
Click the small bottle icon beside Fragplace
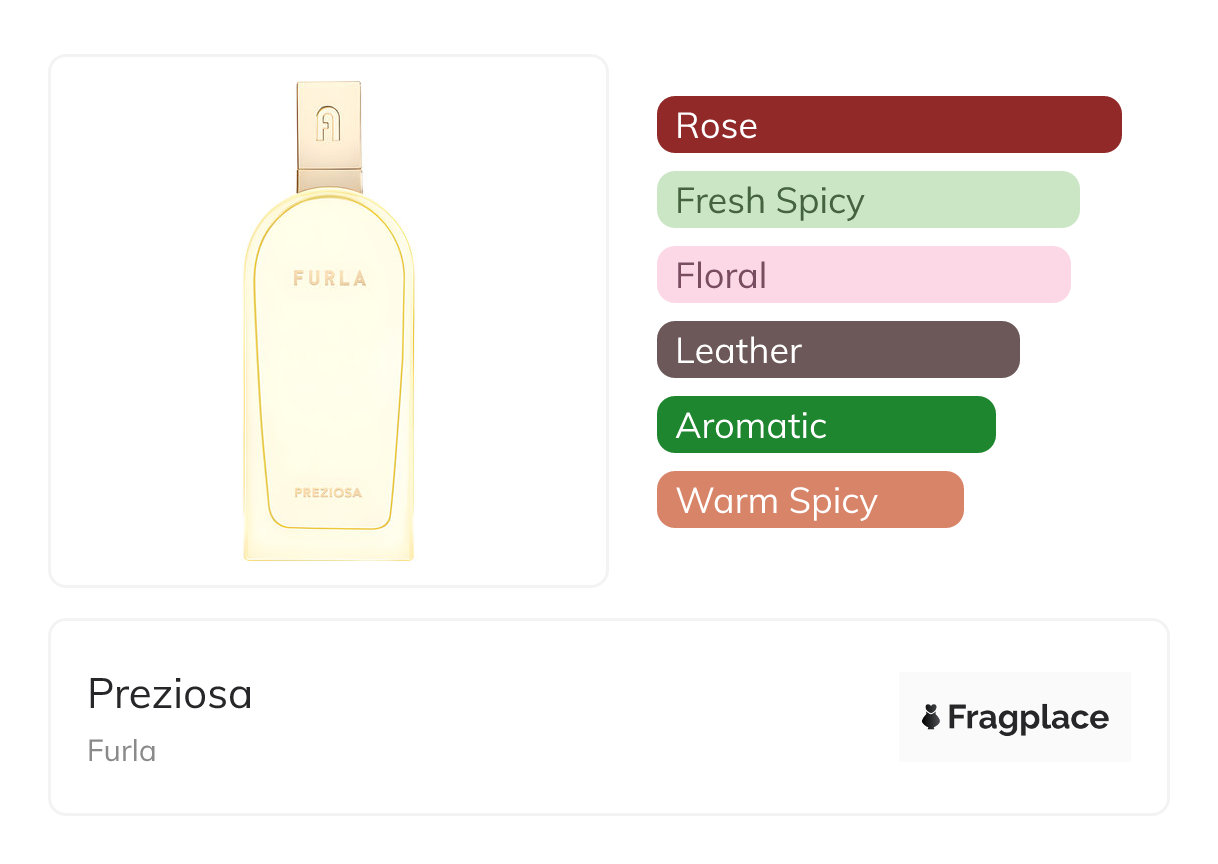tap(931, 717)
